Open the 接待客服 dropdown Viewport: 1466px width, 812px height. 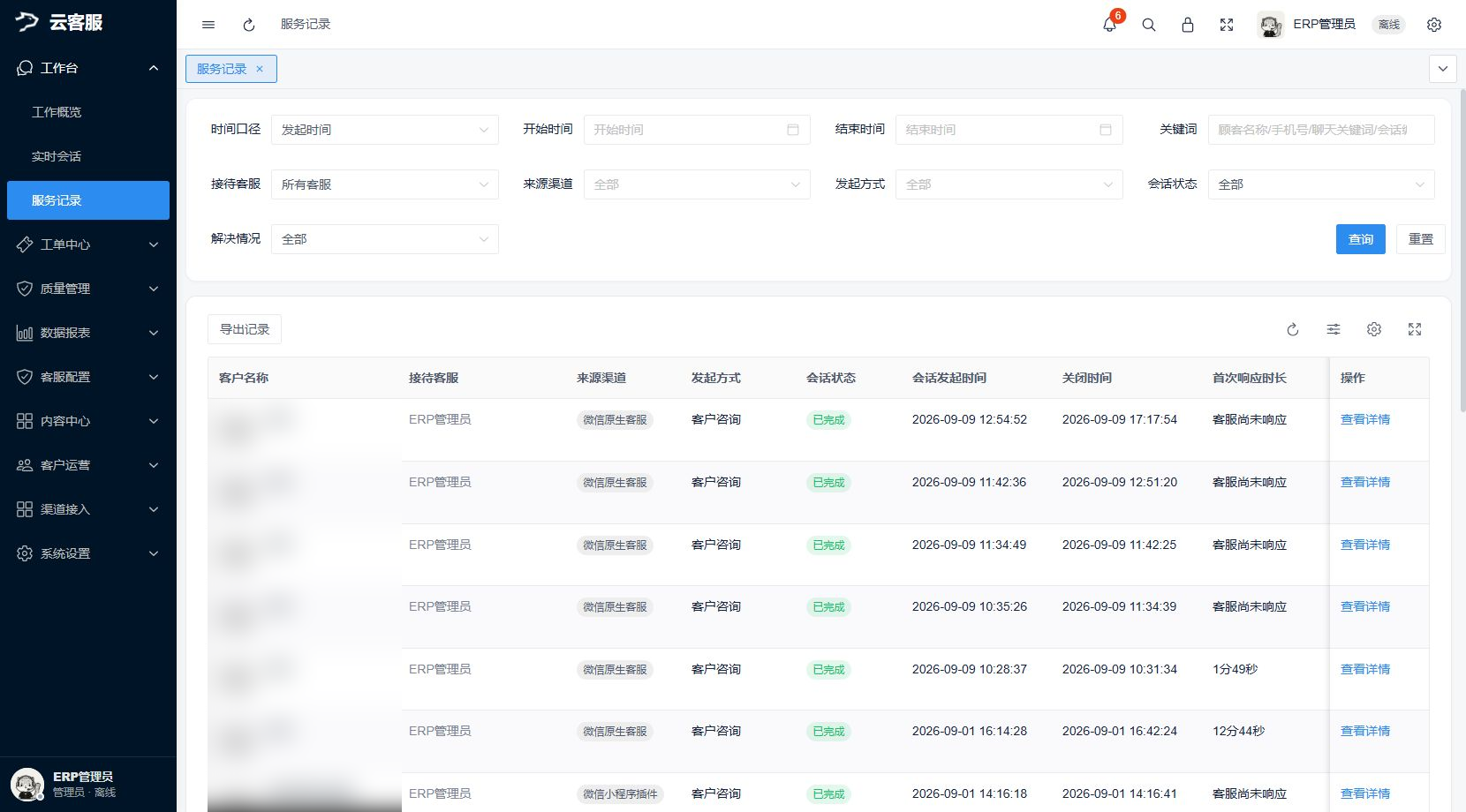click(385, 184)
